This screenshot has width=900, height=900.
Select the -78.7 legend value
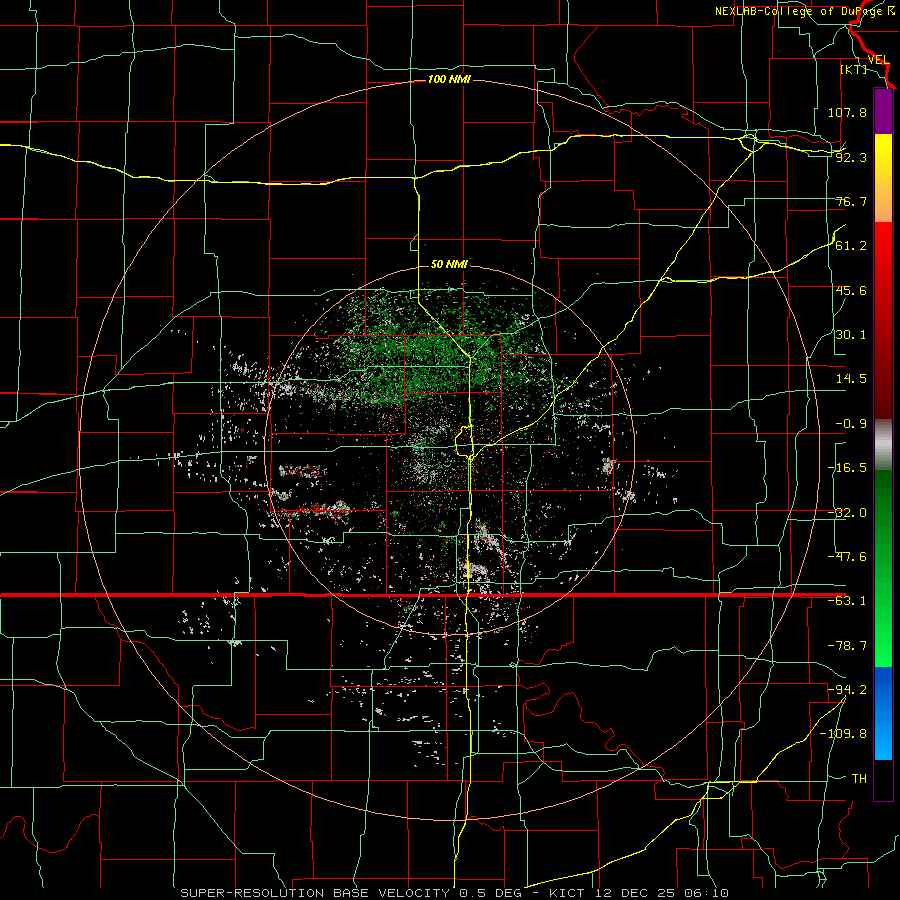tap(847, 646)
